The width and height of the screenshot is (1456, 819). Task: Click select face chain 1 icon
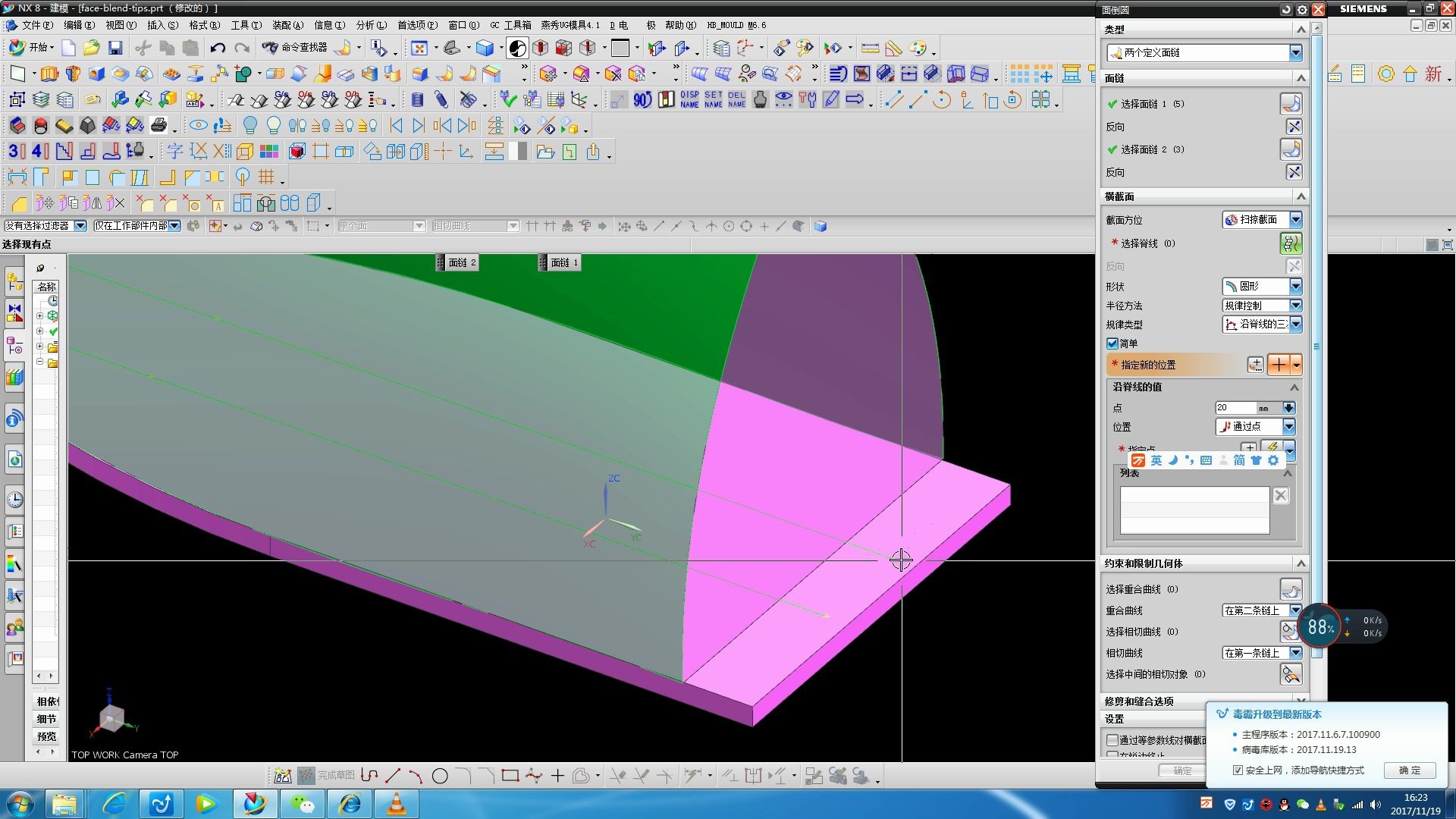1291,104
